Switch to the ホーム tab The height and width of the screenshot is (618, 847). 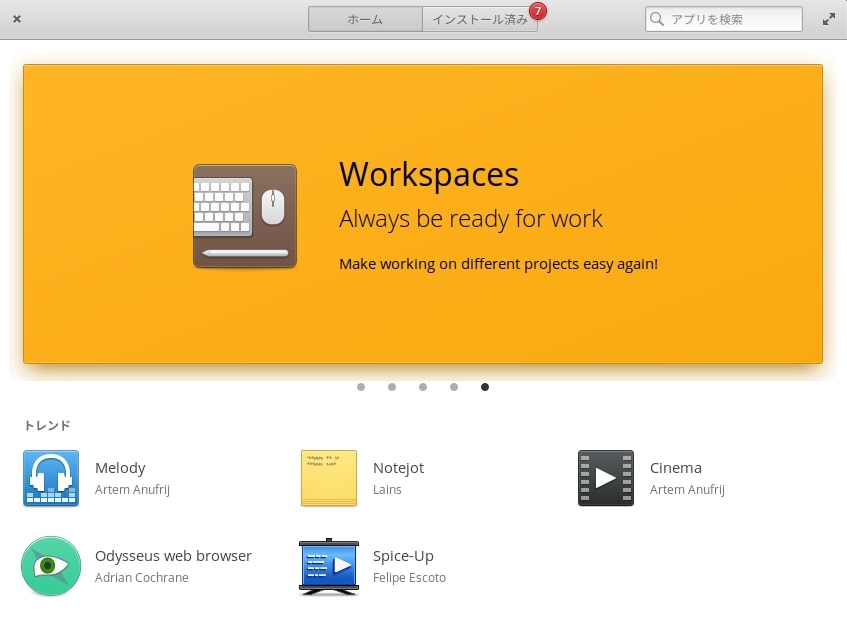coord(365,19)
